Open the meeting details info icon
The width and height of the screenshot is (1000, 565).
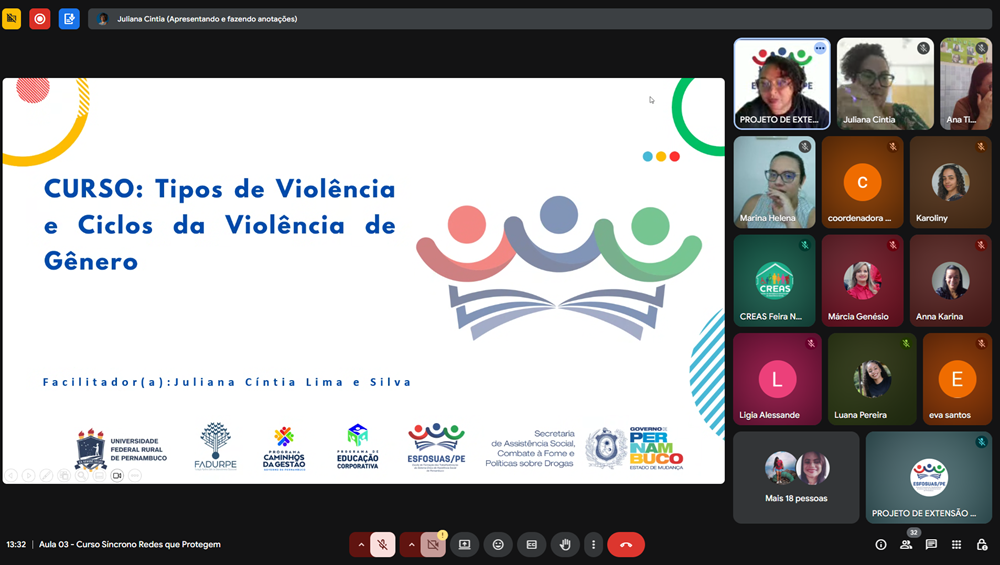tap(880, 545)
